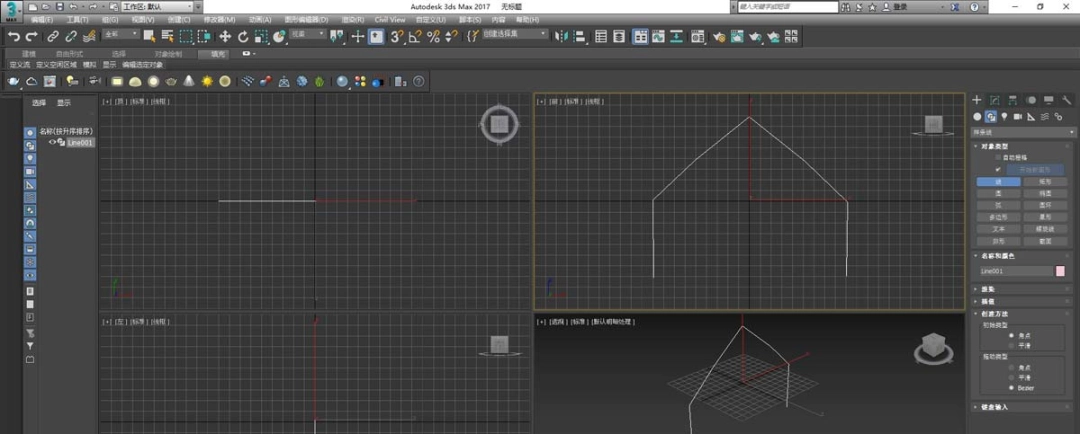This screenshot has height=434, width=1080.
Task: Select Line001 in the scene explorer
Action: click(79, 143)
